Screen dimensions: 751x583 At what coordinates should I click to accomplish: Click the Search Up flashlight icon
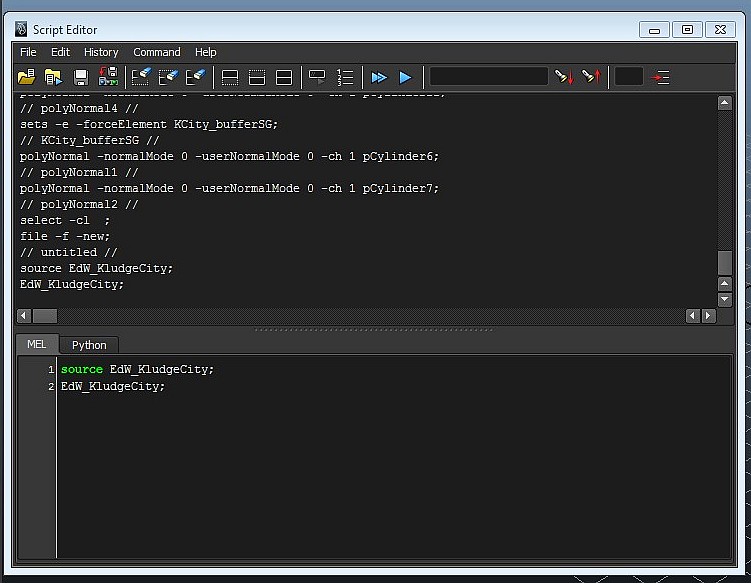[x=591, y=77]
